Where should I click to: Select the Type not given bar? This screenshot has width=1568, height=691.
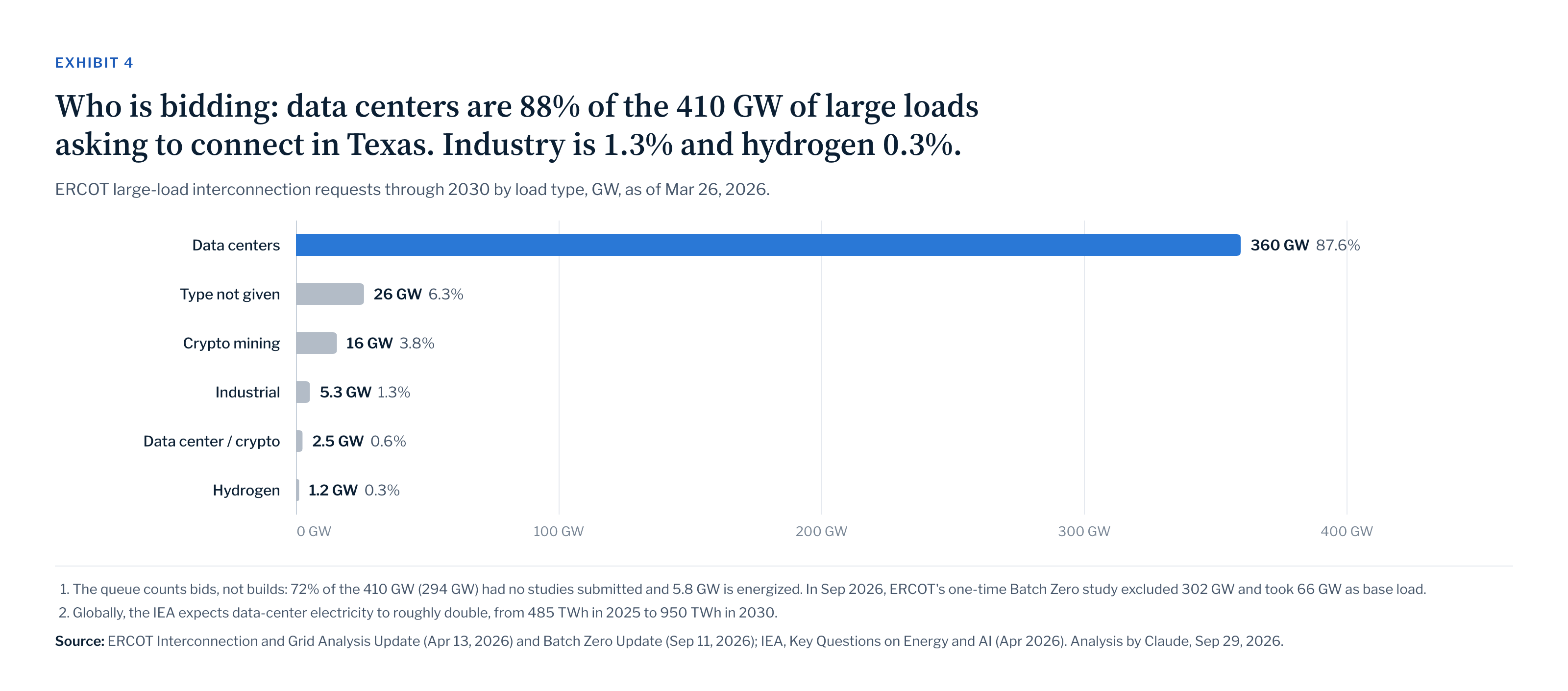pos(330,294)
